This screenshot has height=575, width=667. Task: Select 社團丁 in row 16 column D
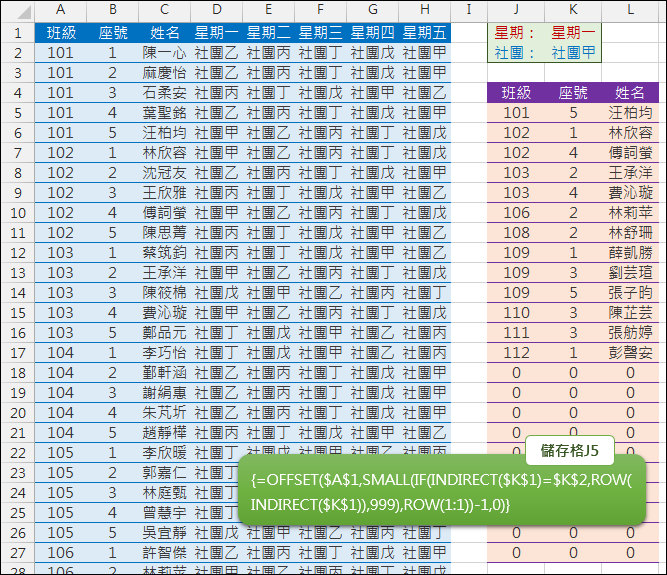click(x=217, y=333)
